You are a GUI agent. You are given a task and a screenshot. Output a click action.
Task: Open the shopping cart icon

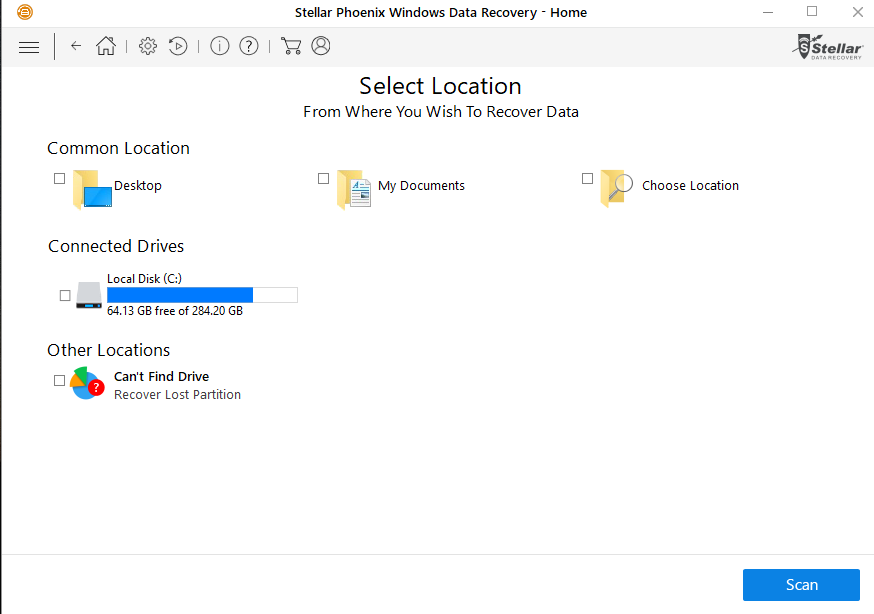point(291,46)
